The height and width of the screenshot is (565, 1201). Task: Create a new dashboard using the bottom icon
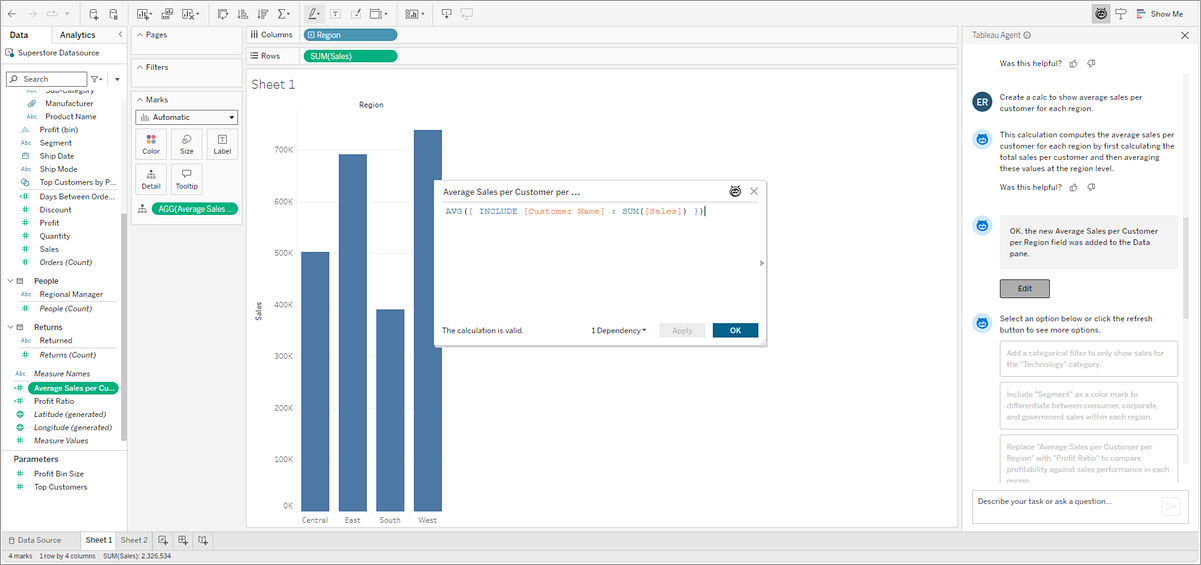[183, 540]
